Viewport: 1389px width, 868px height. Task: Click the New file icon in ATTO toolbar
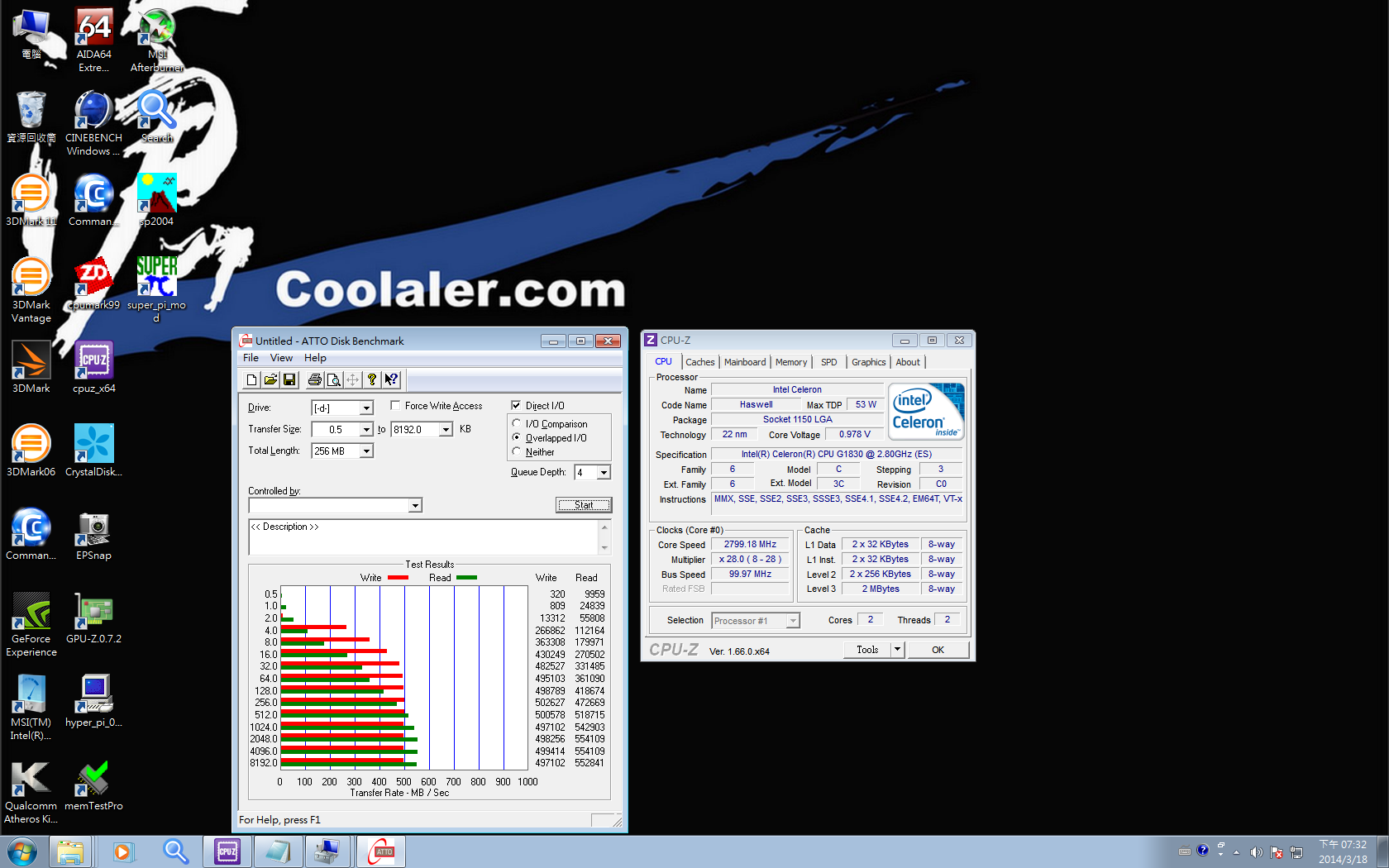click(252, 379)
